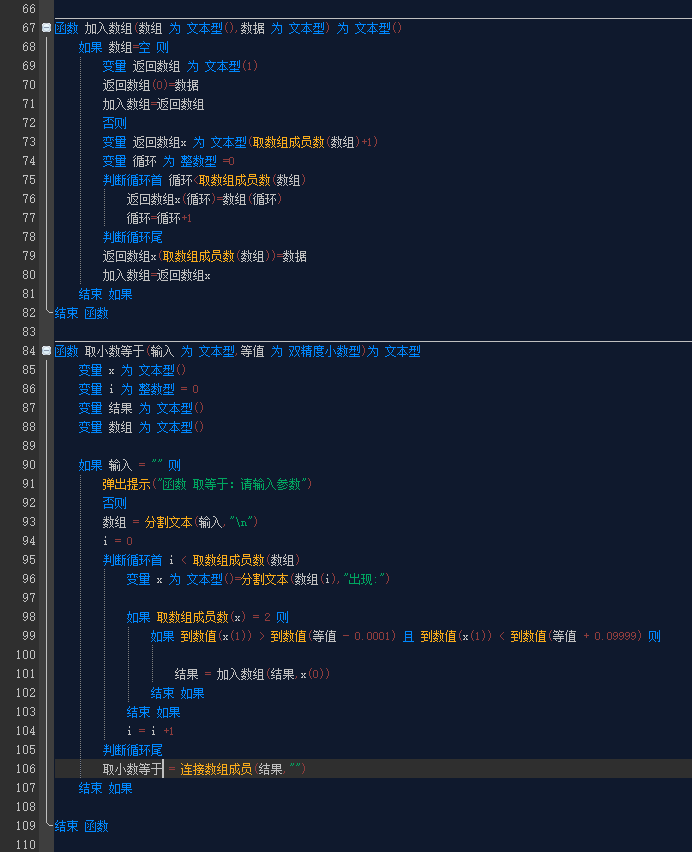Screen dimensions: 692x852
Task: Click 变量 x 为 文本型() on line 85
Action: pos(132,371)
